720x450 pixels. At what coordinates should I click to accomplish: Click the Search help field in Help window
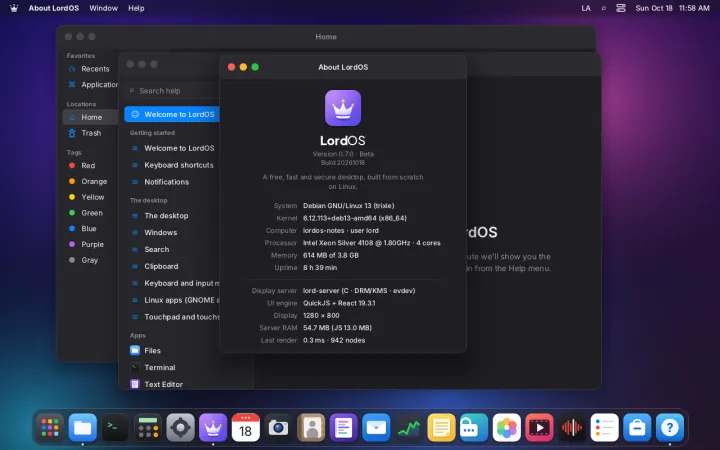click(x=172, y=91)
